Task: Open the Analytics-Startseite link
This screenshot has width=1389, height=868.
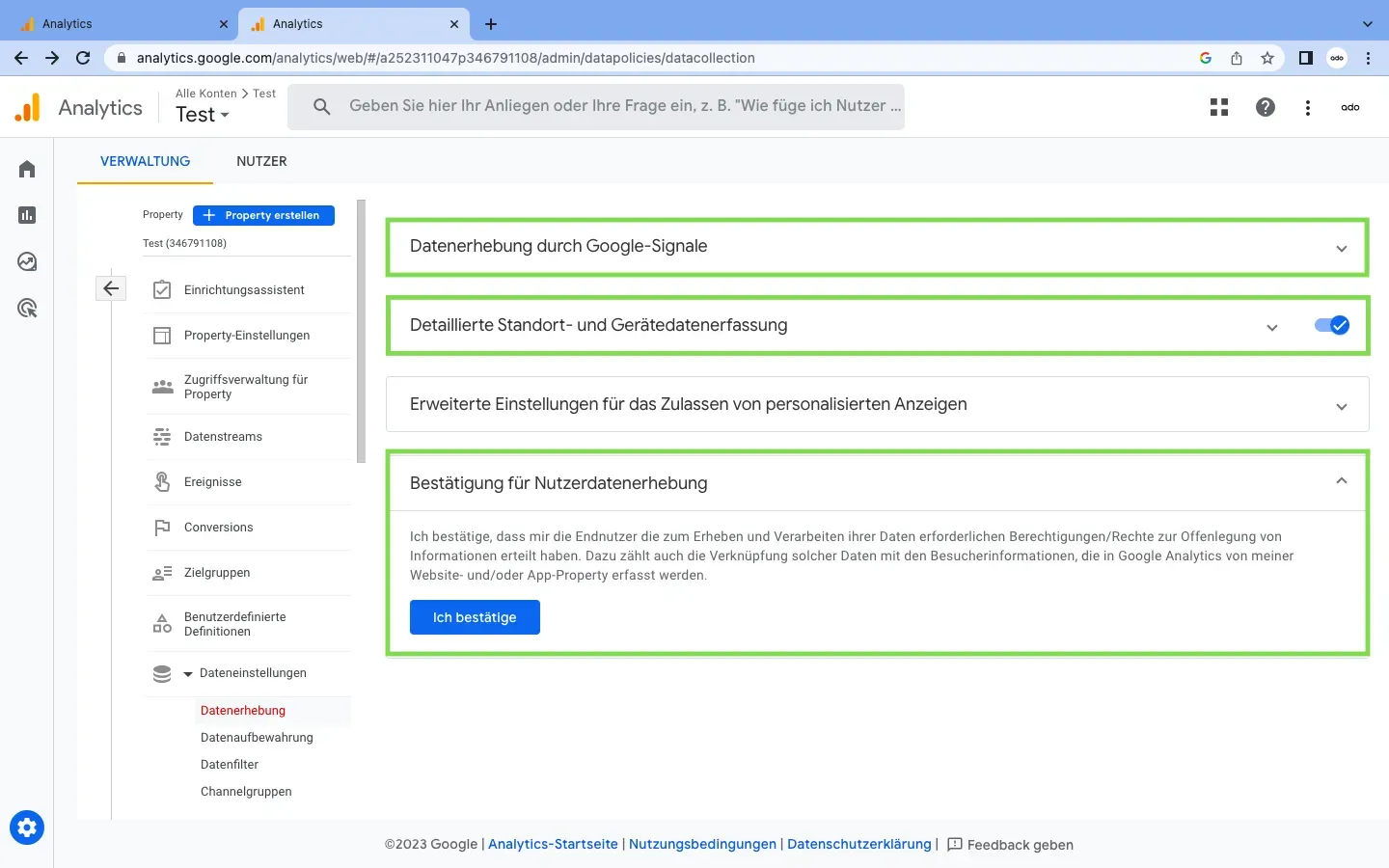Action: [553, 844]
